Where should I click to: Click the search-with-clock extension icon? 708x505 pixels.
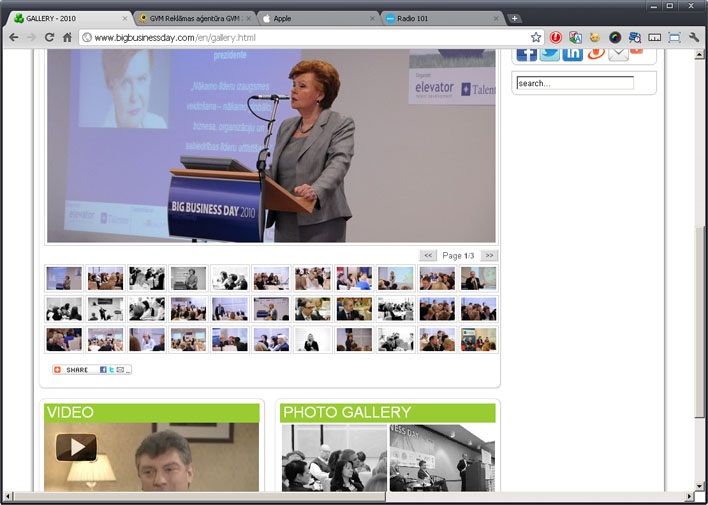(x=635, y=37)
